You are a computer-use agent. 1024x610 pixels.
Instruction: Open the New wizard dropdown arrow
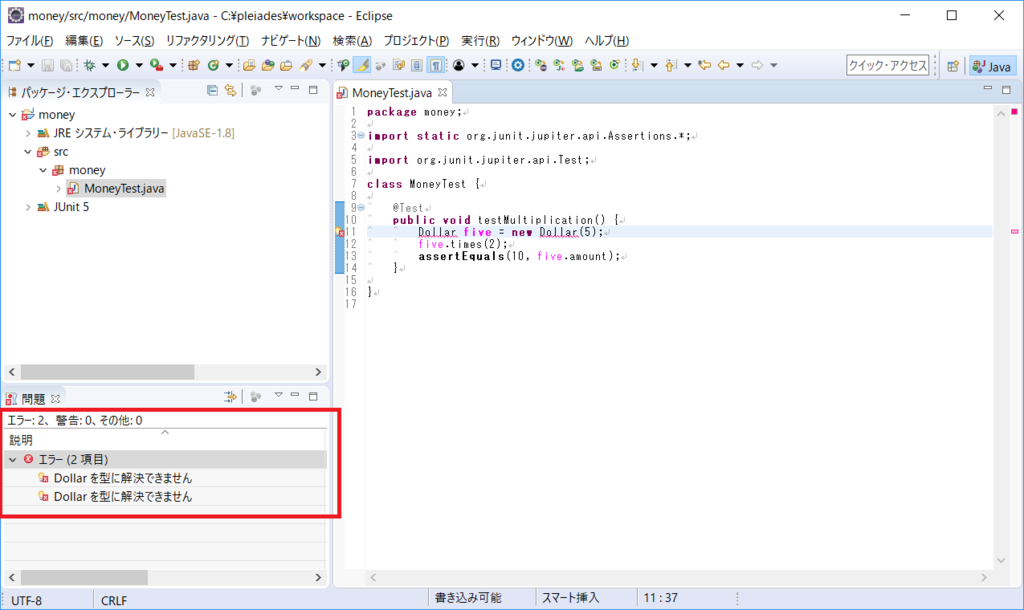pos(31,65)
